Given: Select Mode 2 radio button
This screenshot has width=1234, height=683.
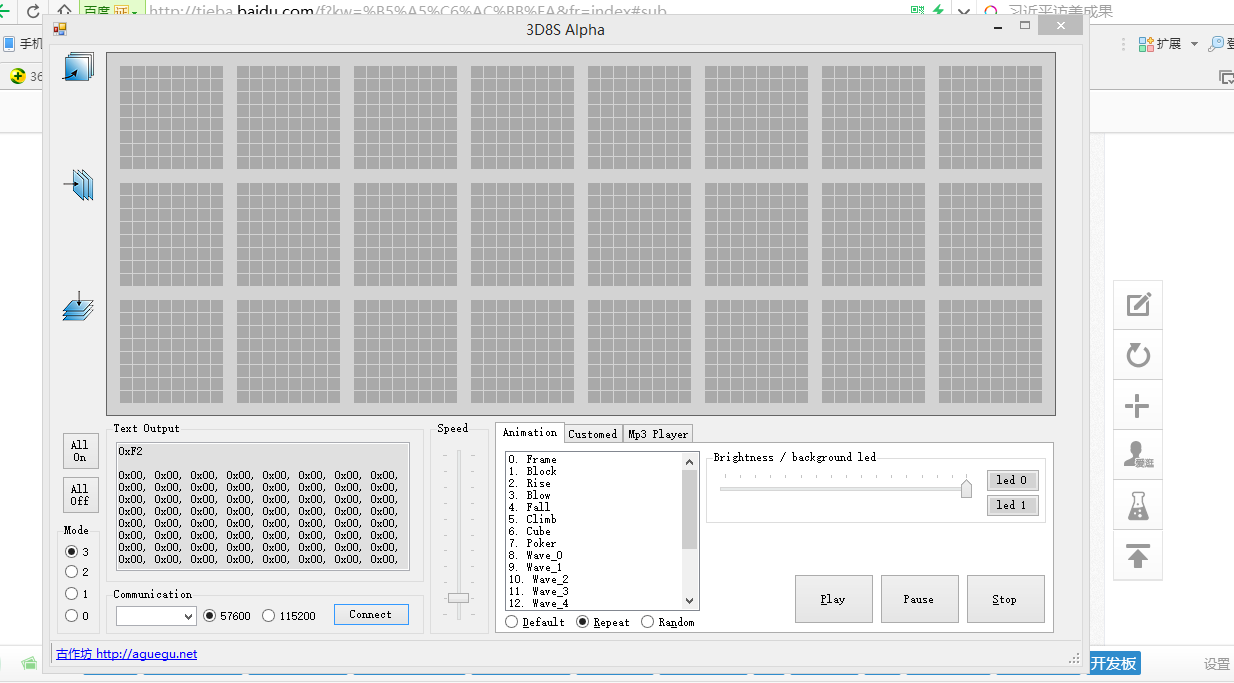Looking at the screenshot, I should tap(71, 572).
